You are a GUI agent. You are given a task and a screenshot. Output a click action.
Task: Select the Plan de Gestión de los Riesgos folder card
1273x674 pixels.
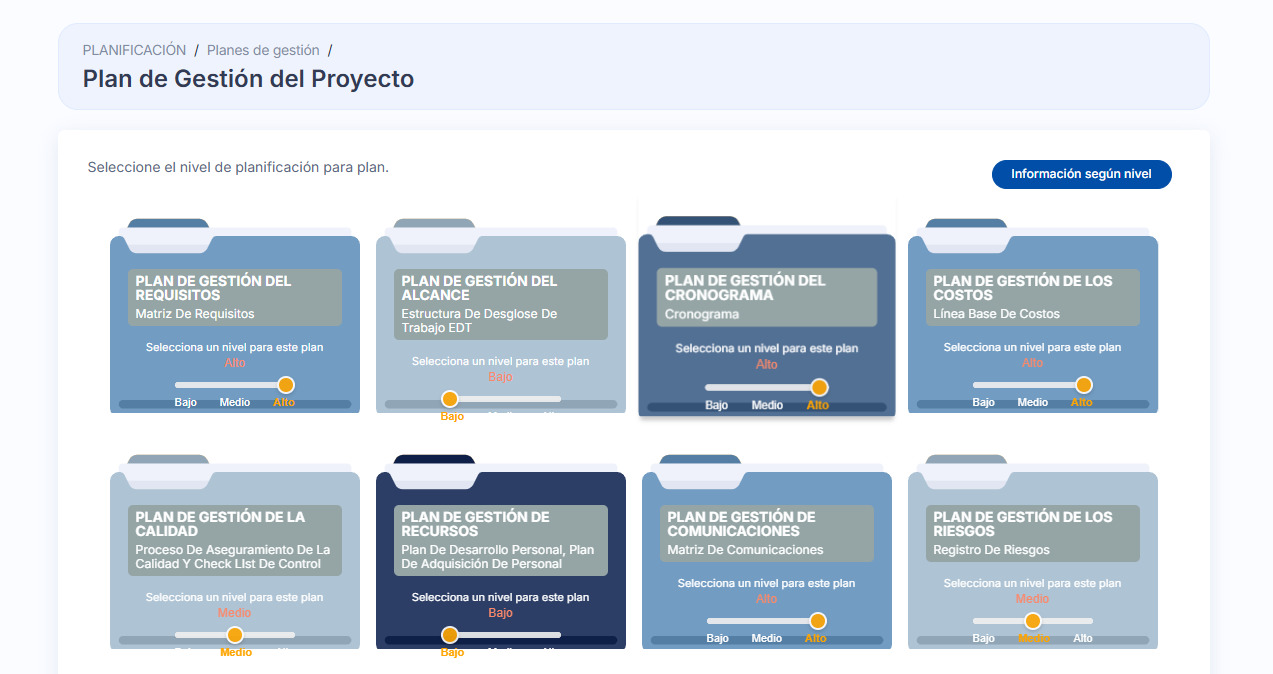click(x=1033, y=552)
